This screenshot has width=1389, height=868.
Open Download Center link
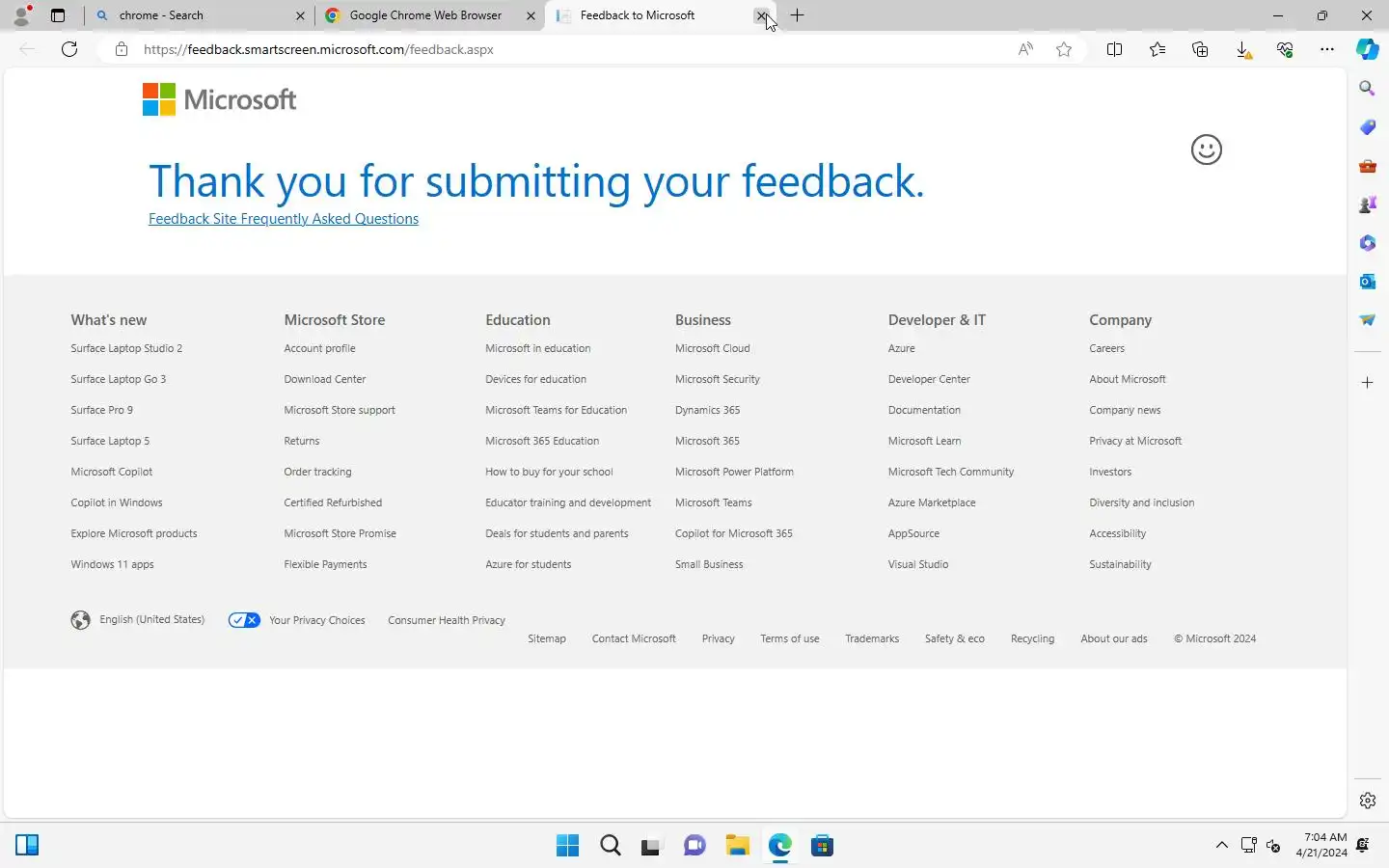[325, 379]
